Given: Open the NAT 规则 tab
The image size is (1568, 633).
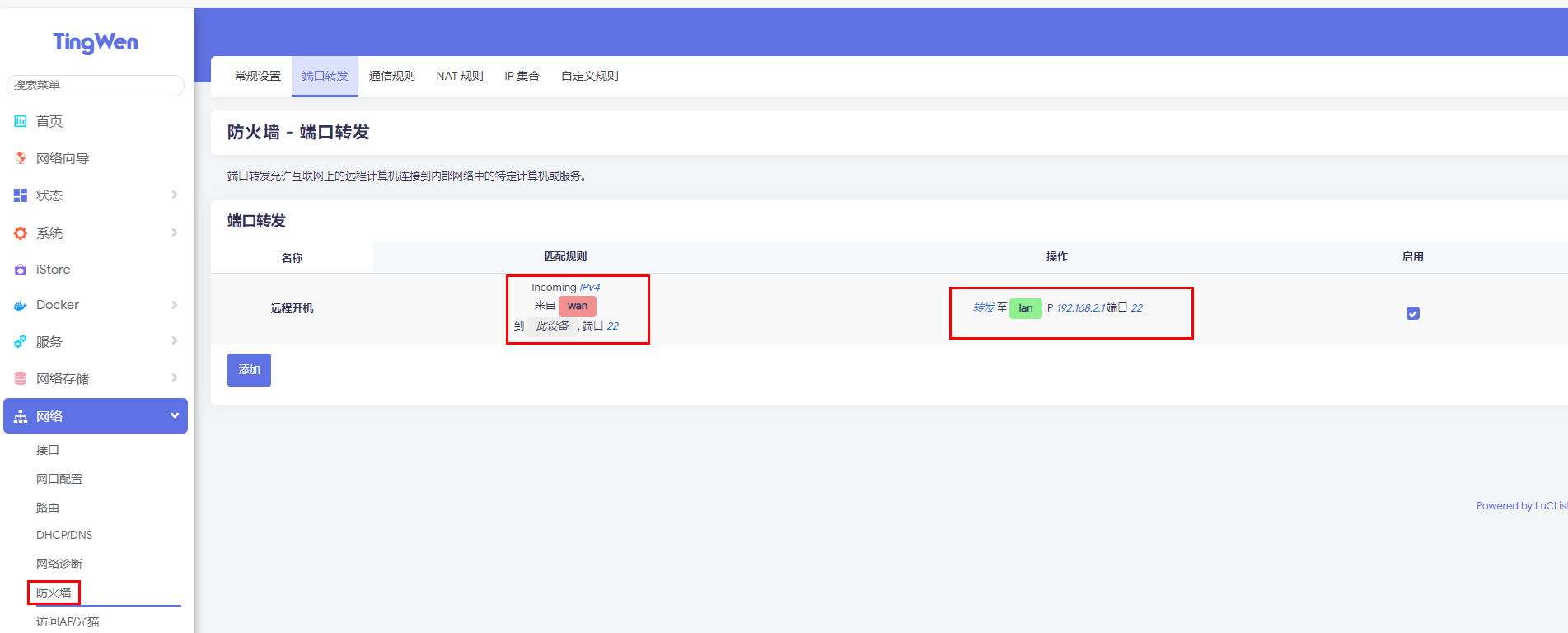Looking at the screenshot, I should (x=460, y=76).
